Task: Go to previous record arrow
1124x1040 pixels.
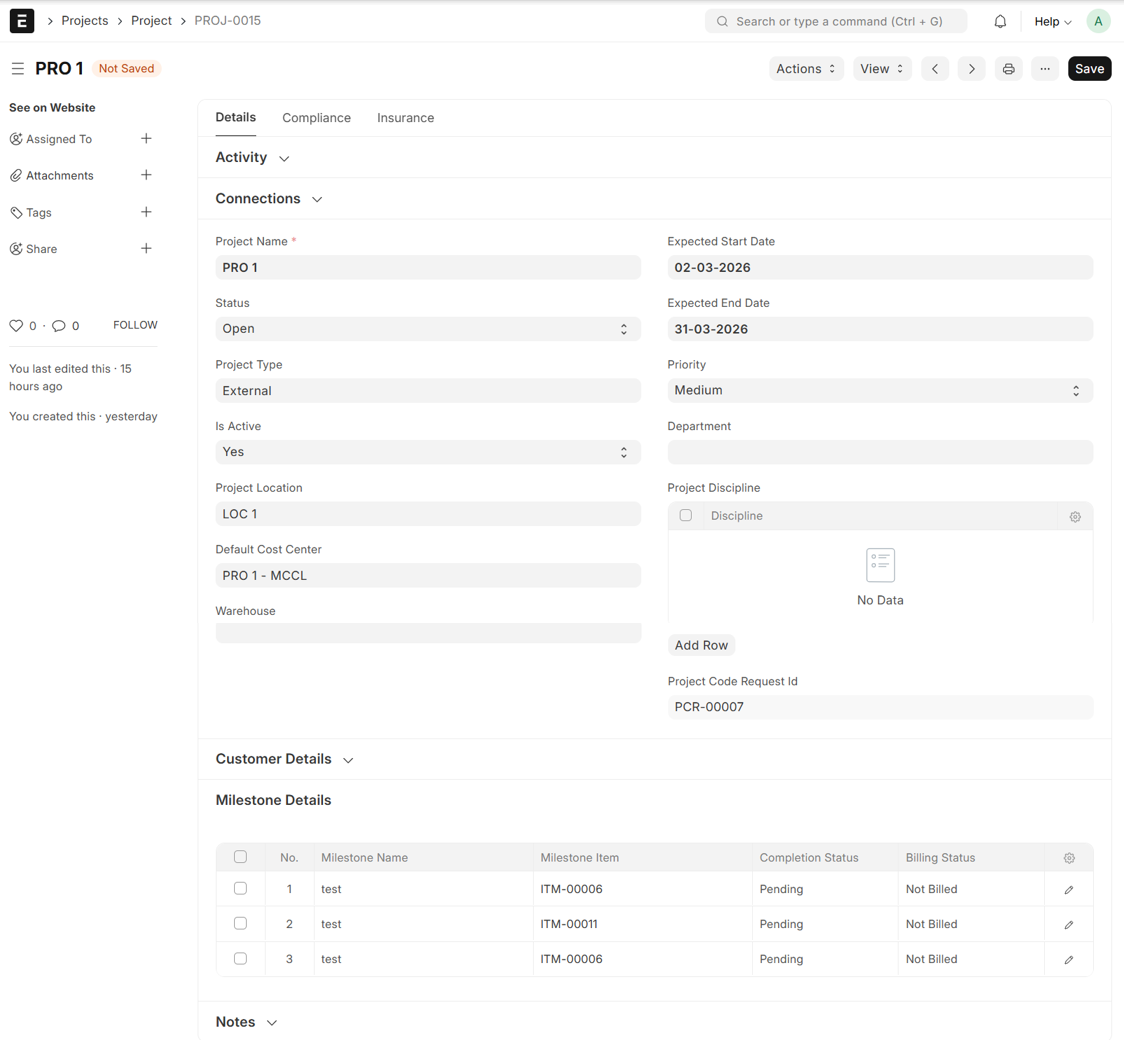Action: (935, 69)
